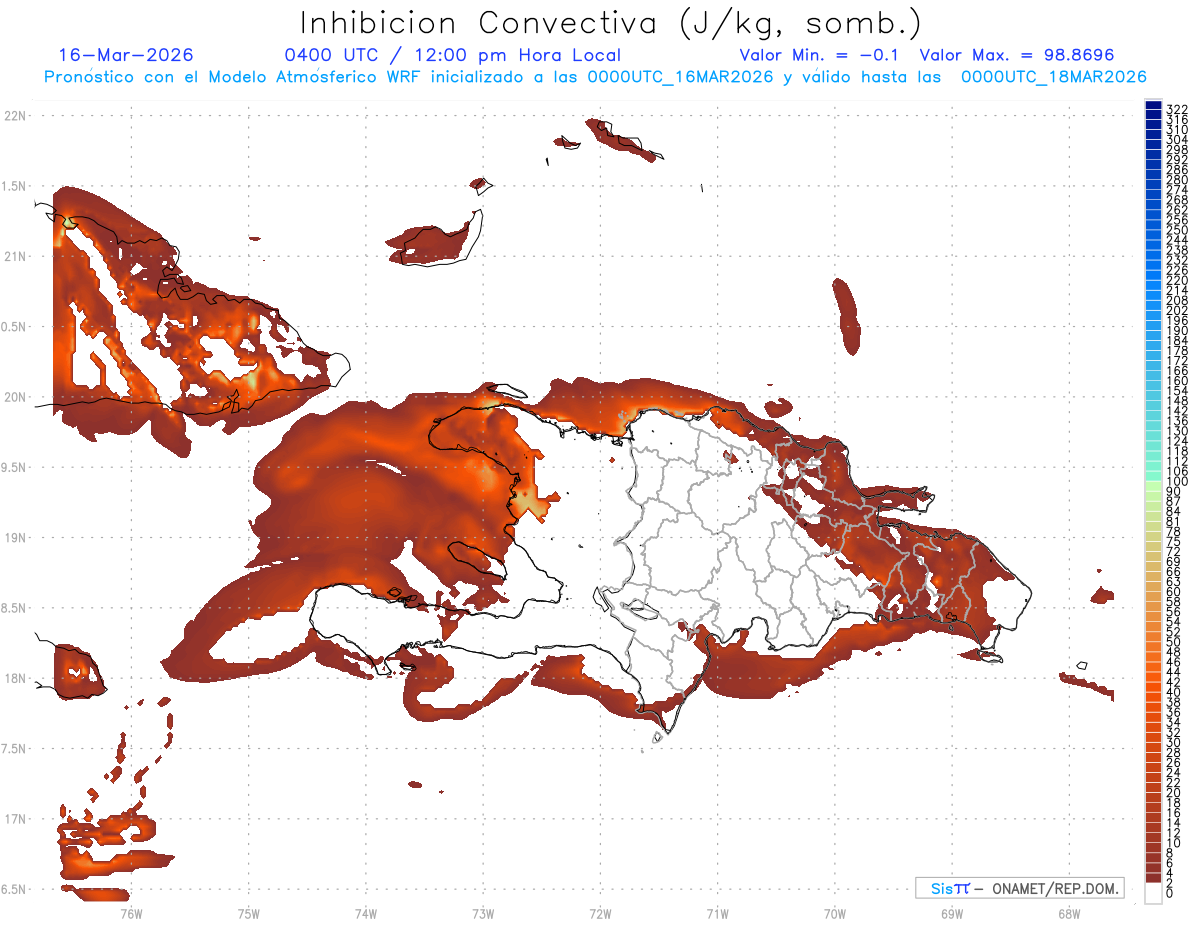Click the title 'Inhibicion Convectiva (J/kg, somb.)'
The height and width of the screenshot is (927, 1200).
click(x=611, y=24)
